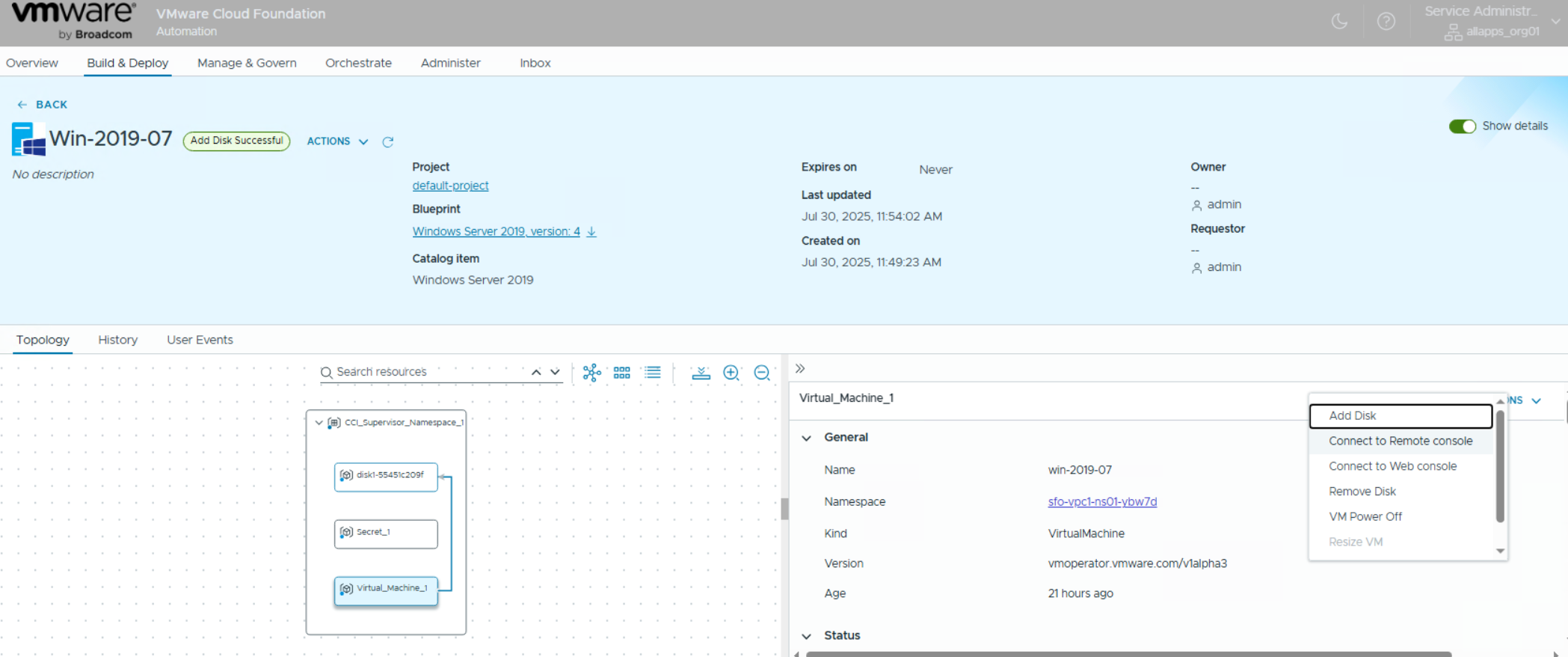The image size is (1568, 657).
Task: Switch to the grid view icon
Action: point(621,373)
